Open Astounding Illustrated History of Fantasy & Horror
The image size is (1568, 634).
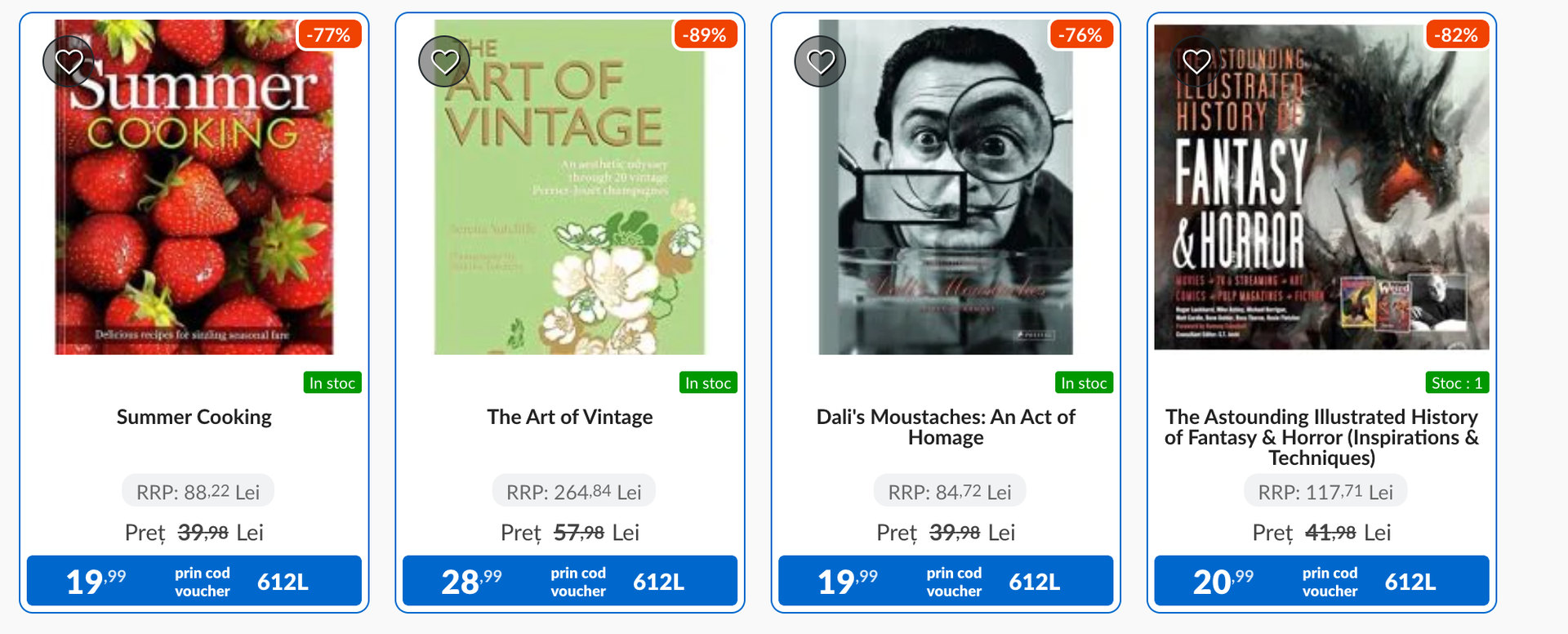pos(1321,437)
